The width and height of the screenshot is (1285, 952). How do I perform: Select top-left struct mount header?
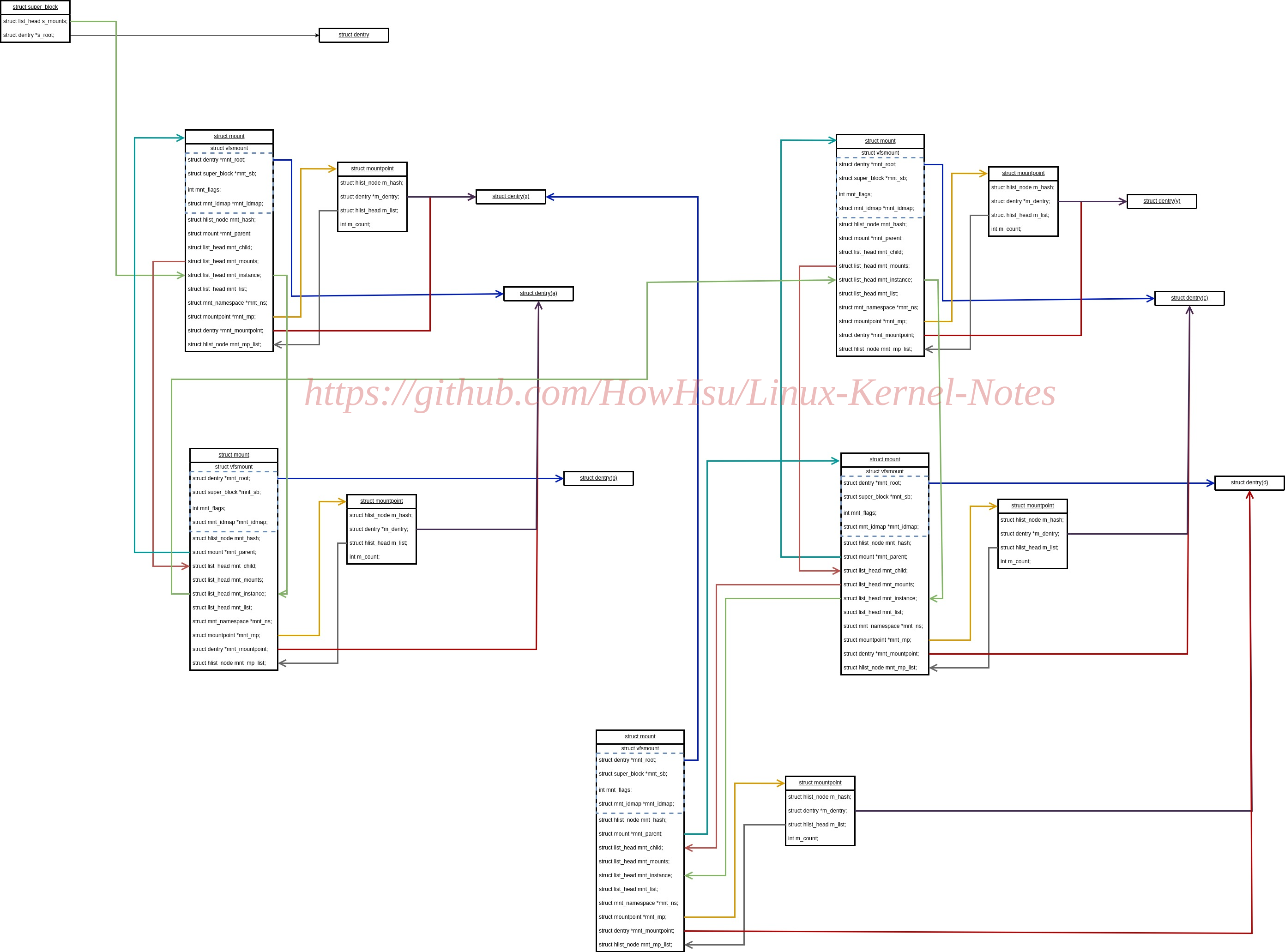pyautogui.click(x=229, y=137)
